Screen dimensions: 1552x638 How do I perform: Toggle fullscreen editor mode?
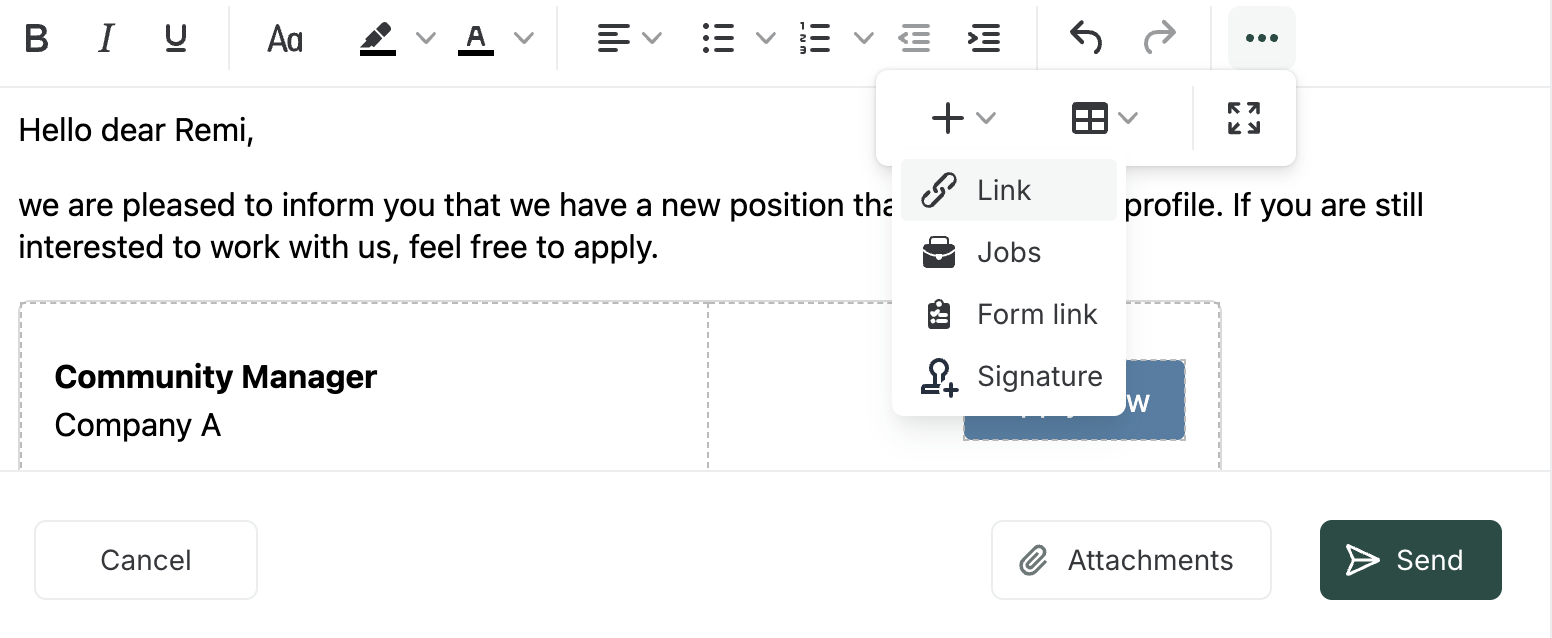pos(1244,118)
